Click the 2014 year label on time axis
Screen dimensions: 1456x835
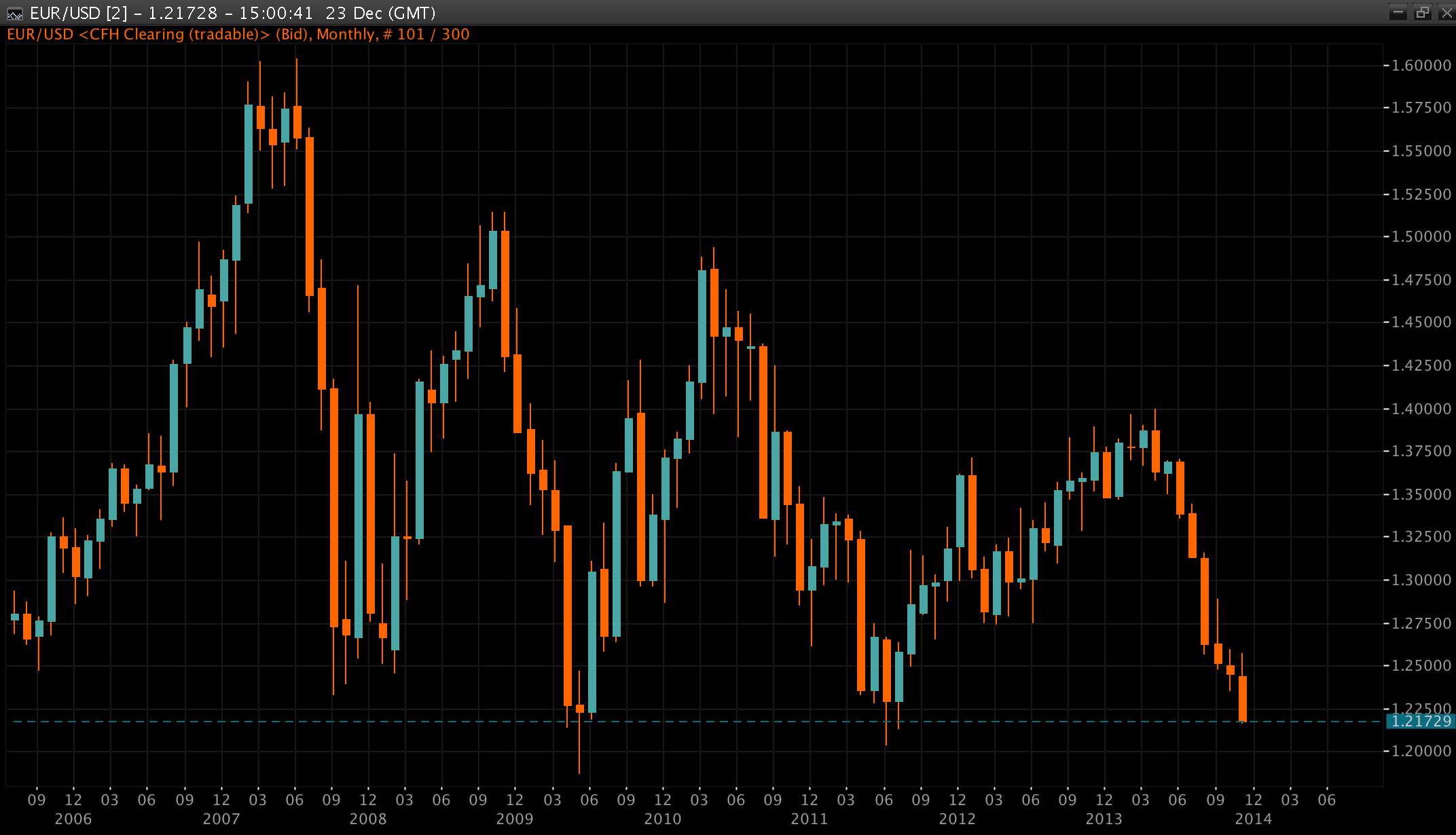pyautogui.click(x=1253, y=819)
